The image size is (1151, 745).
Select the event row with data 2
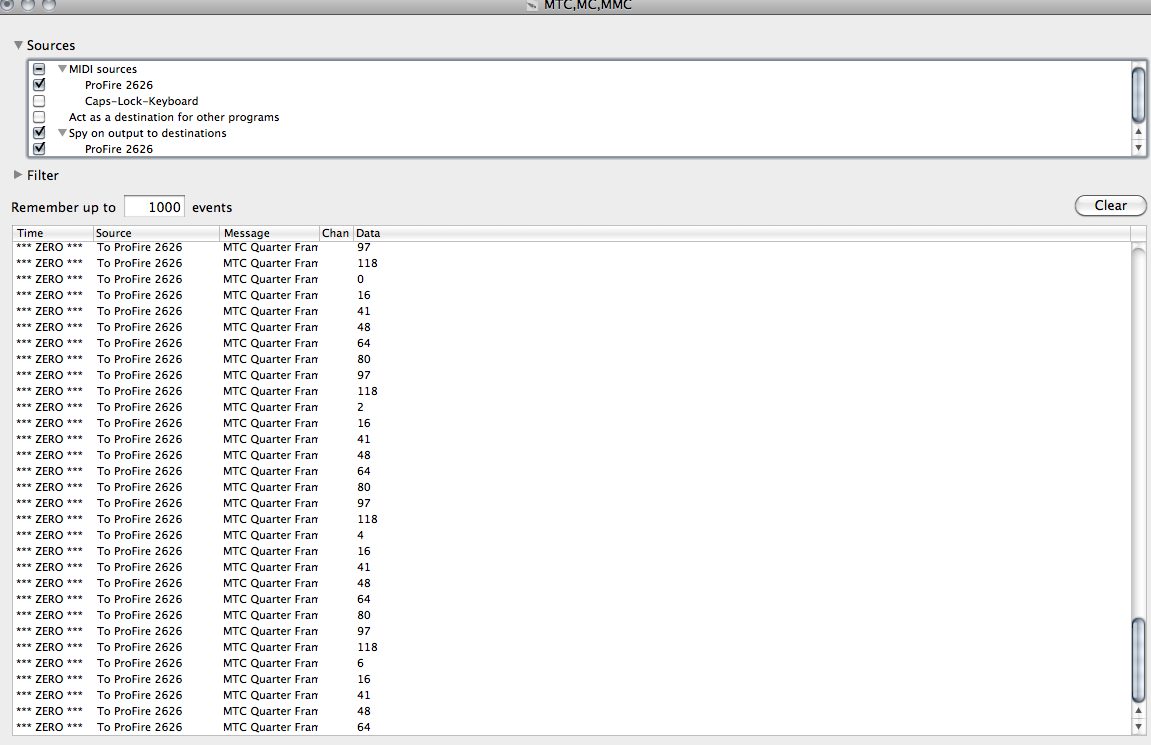tap(572, 407)
